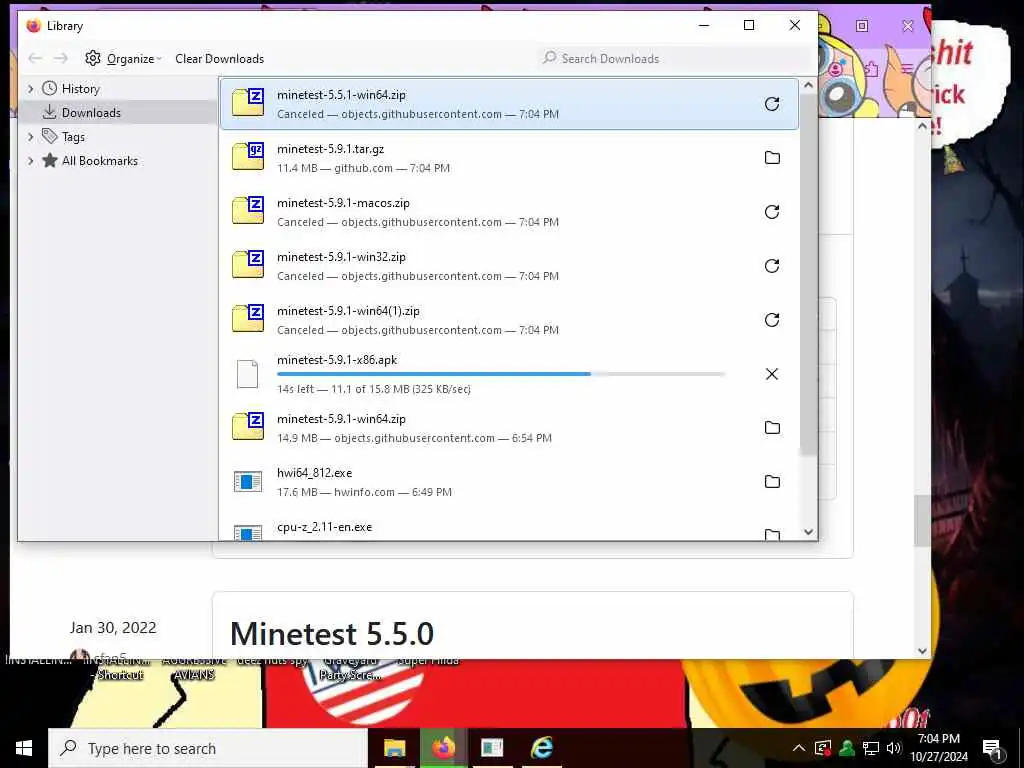
Task: Show minetest-5.9.1-win64.zip in folder
Action: [x=772, y=428]
